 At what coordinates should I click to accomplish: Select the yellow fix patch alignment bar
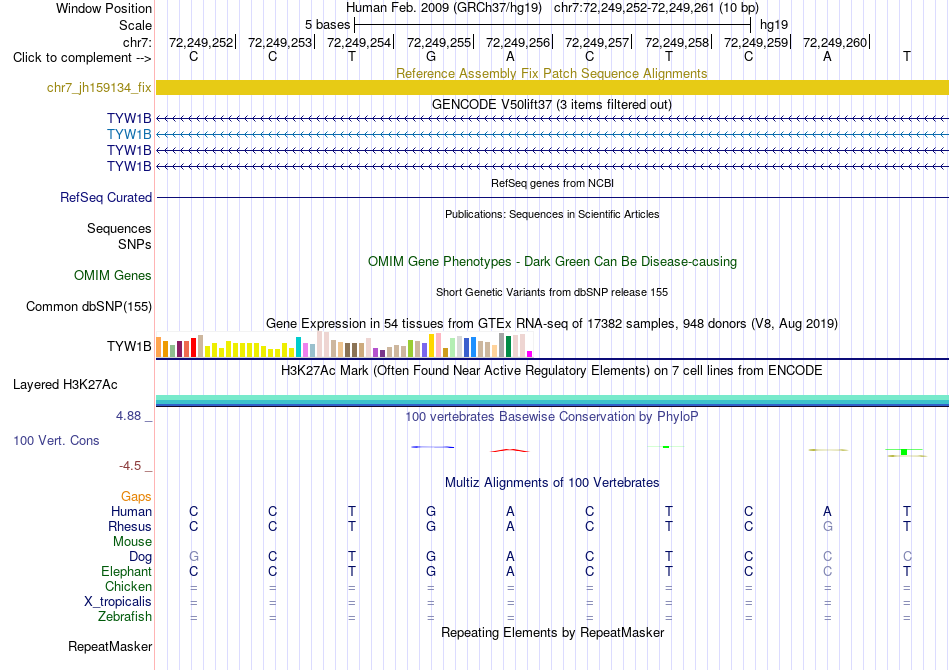coord(553,87)
